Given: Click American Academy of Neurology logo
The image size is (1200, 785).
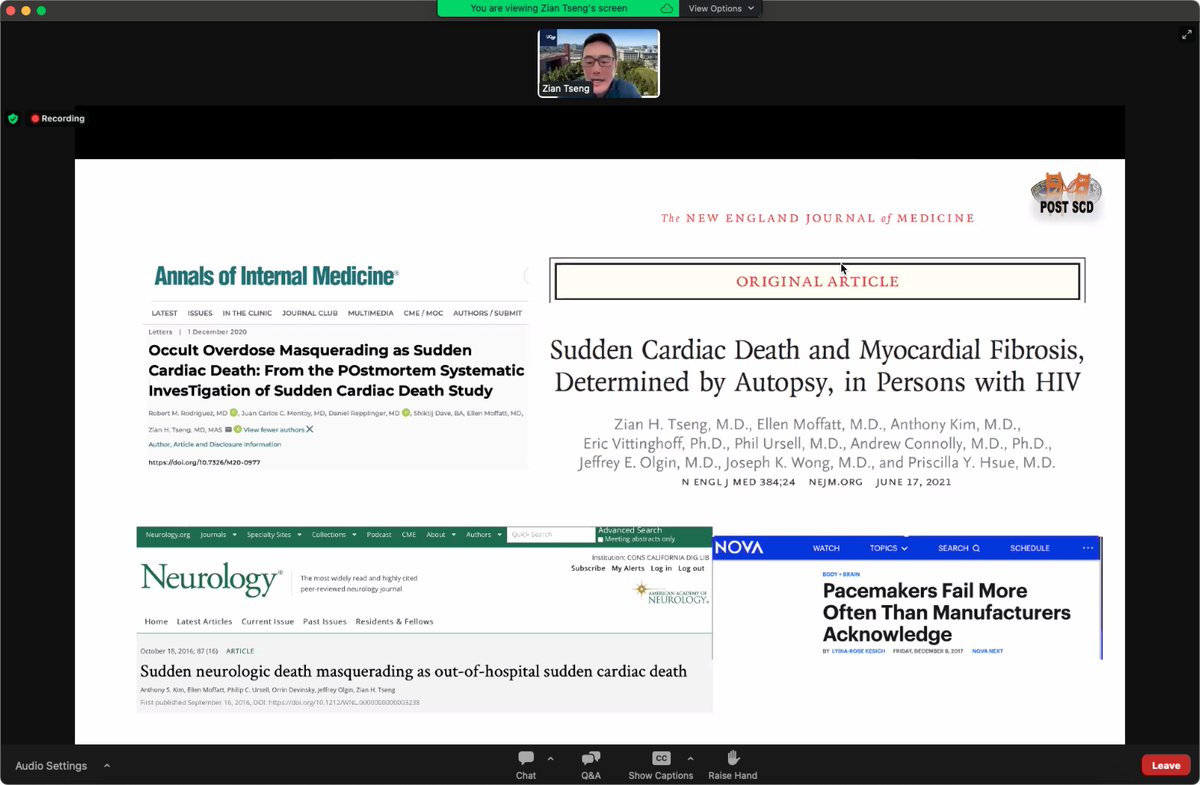Looking at the screenshot, I should [672, 592].
